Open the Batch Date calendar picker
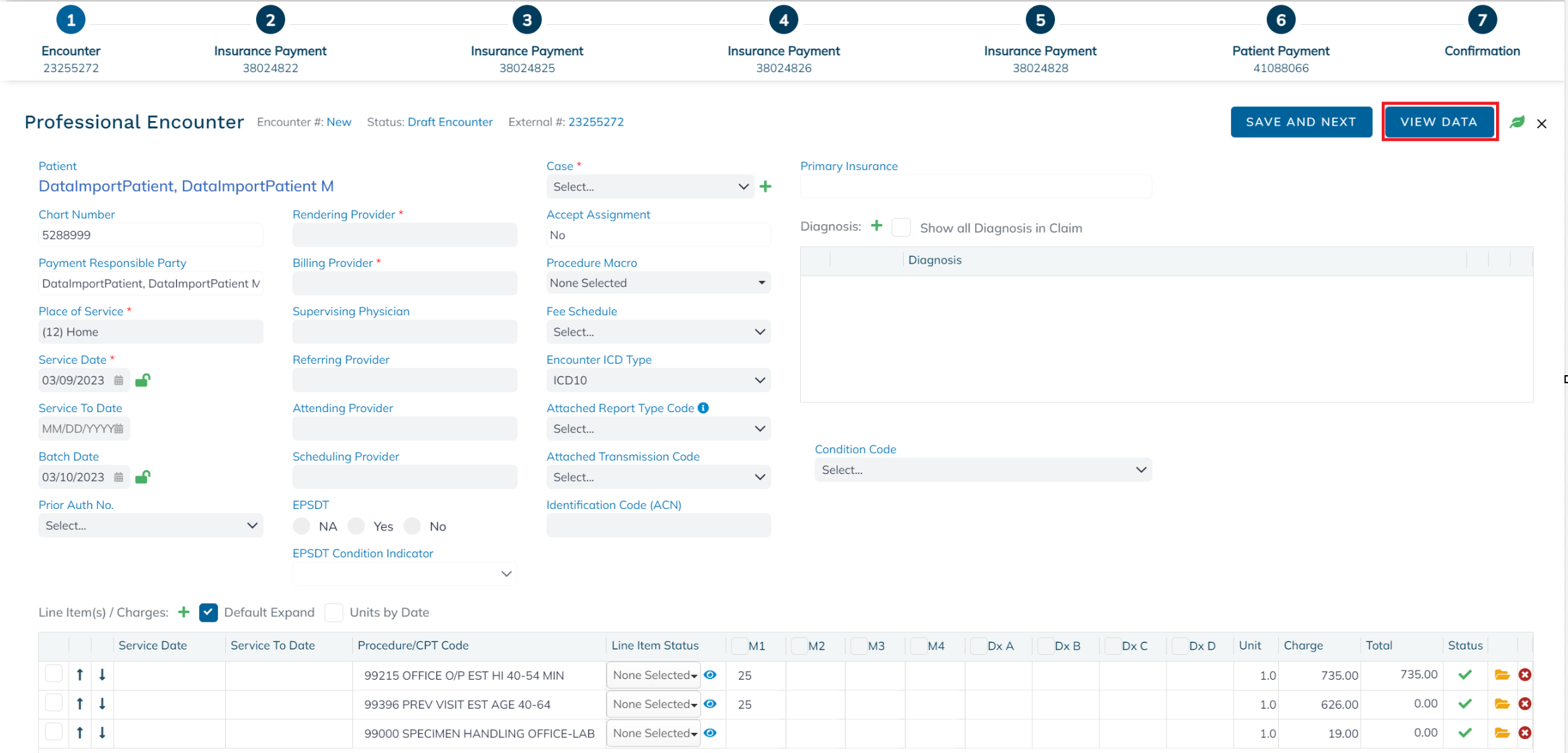Viewport: 1568px width, 753px height. (x=118, y=477)
